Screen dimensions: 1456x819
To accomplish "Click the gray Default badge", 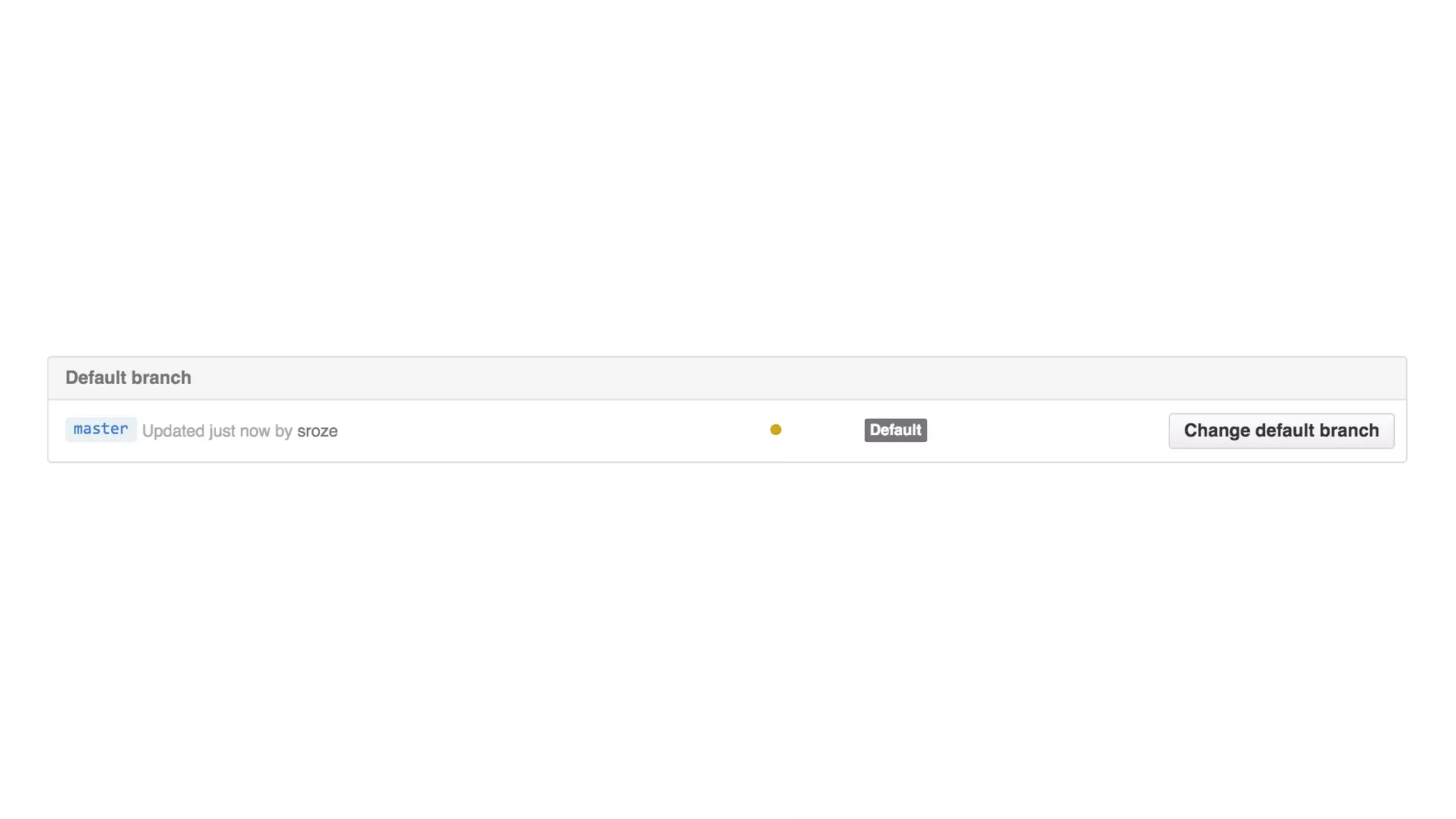I will 895,430.
